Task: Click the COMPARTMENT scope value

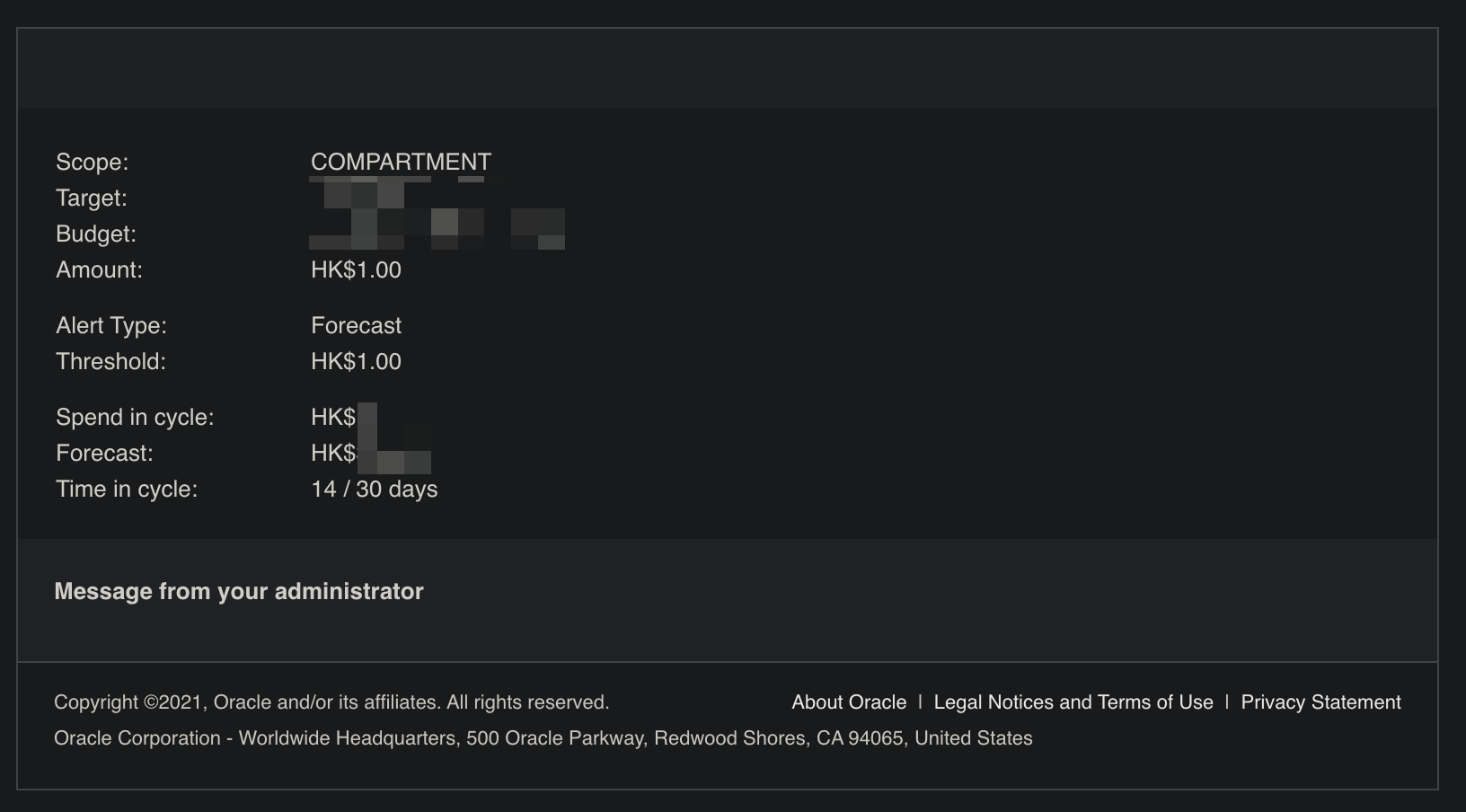Action: click(x=401, y=162)
